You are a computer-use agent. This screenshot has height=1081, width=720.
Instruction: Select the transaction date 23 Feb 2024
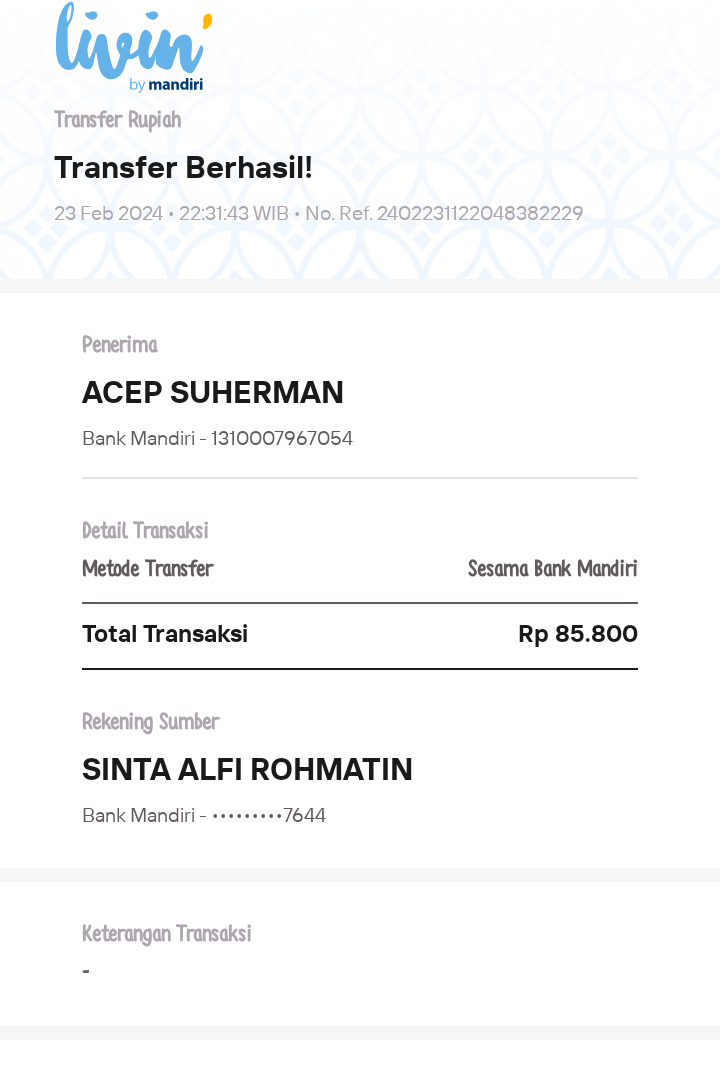coord(108,213)
